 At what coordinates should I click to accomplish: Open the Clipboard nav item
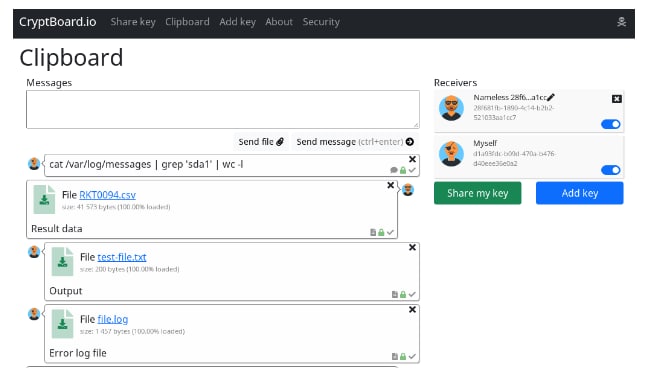click(187, 22)
